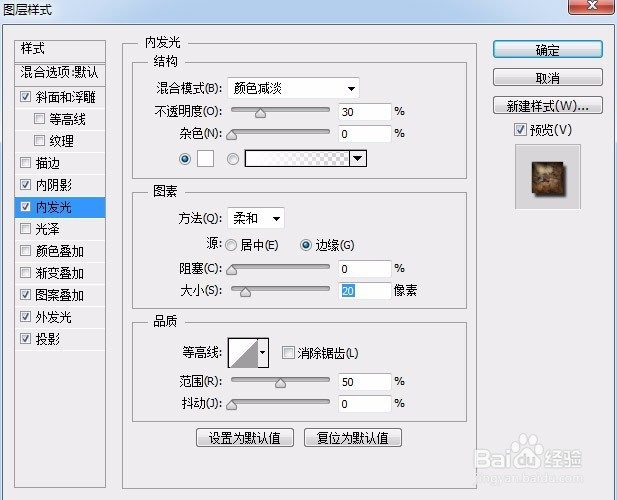Choose 居中(E) source radio button
This screenshot has height=500, width=617.
pyautogui.click(x=231, y=245)
